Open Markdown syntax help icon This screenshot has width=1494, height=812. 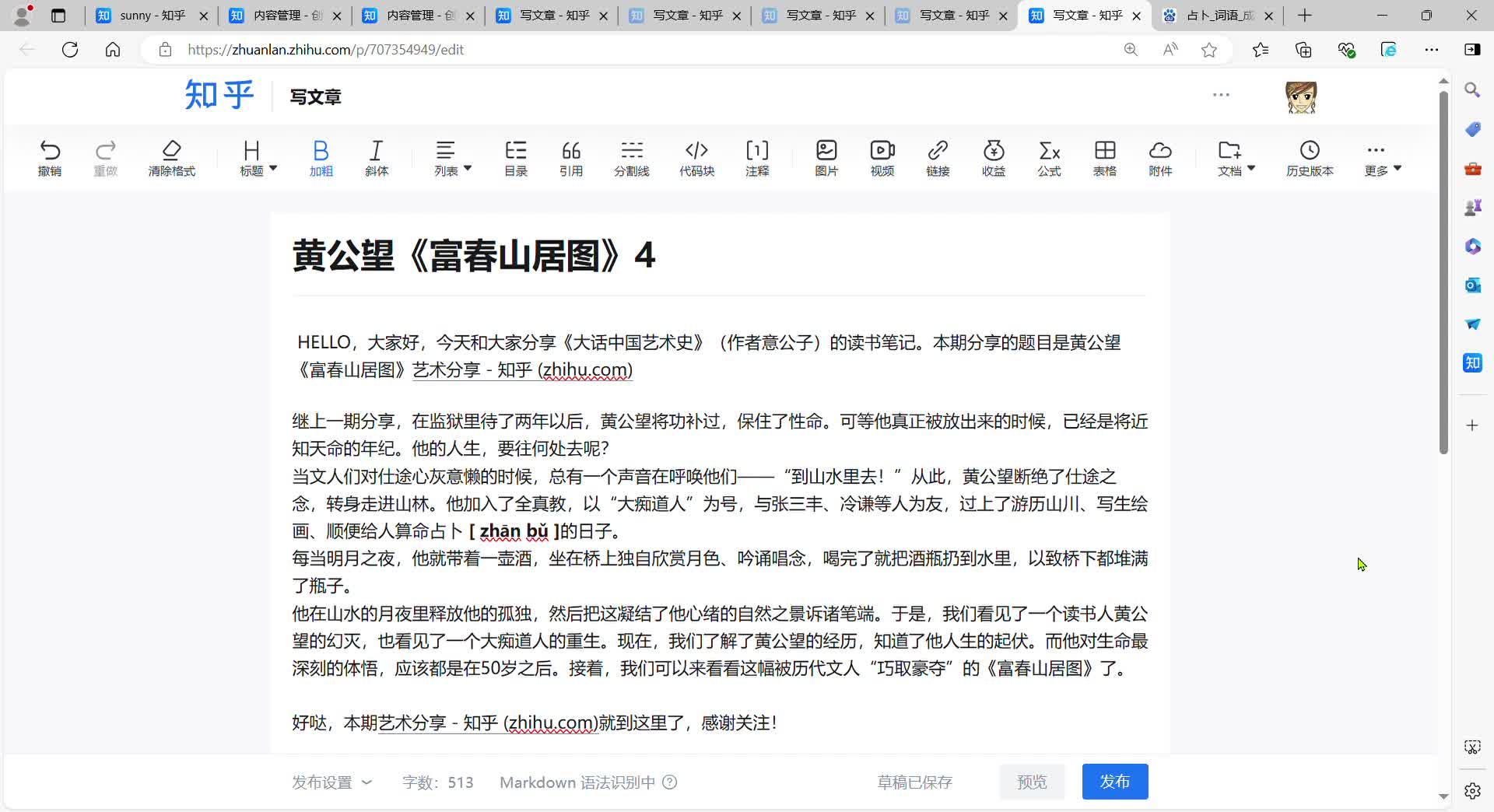pyautogui.click(x=669, y=782)
